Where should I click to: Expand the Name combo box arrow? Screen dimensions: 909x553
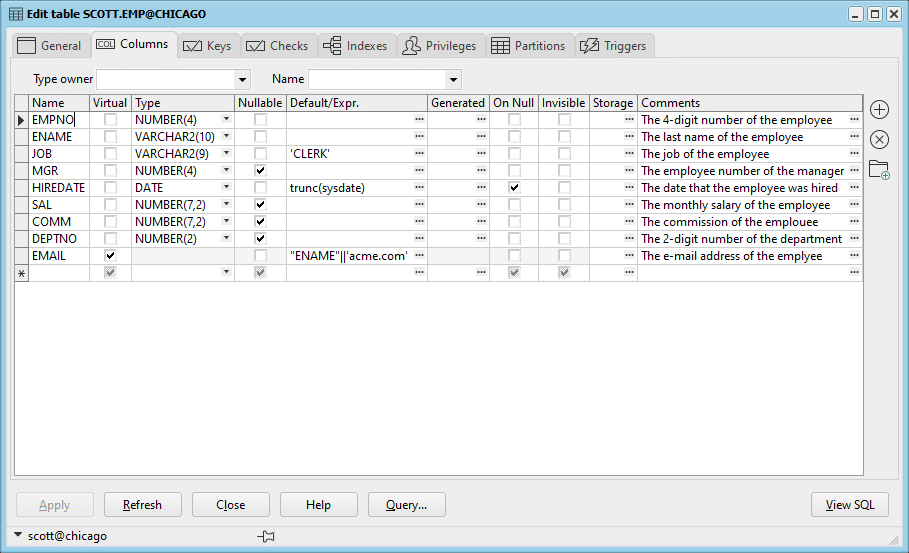(x=453, y=79)
